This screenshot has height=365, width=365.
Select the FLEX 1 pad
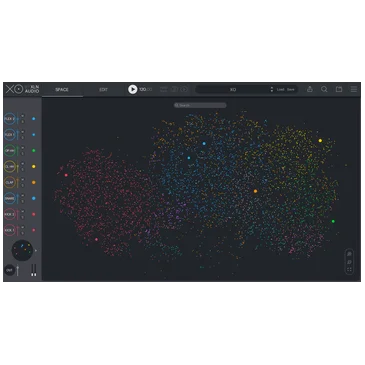tap(9, 135)
